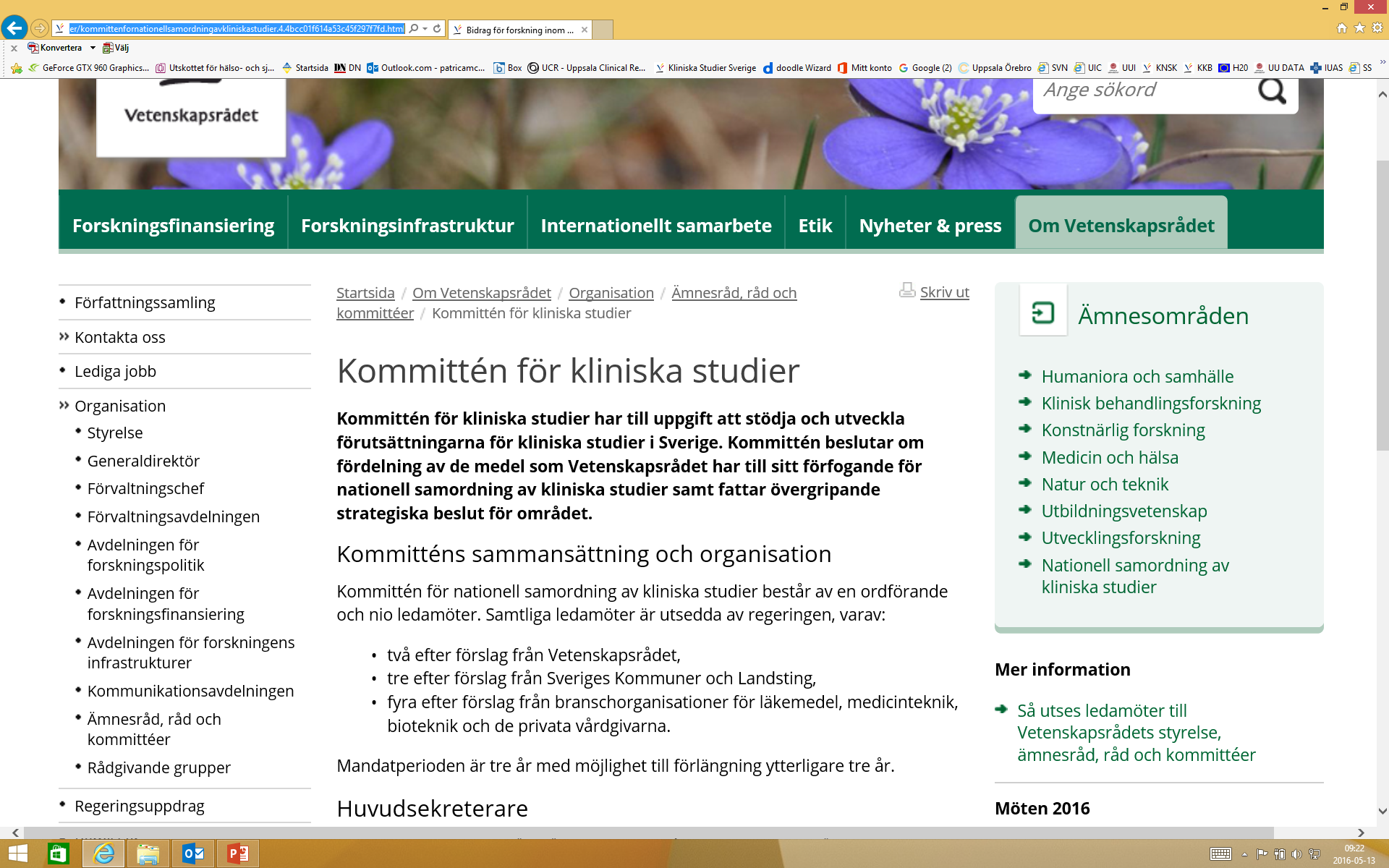
Task: Open the doodle Wizard bookmark
Action: [x=797, y=68]
